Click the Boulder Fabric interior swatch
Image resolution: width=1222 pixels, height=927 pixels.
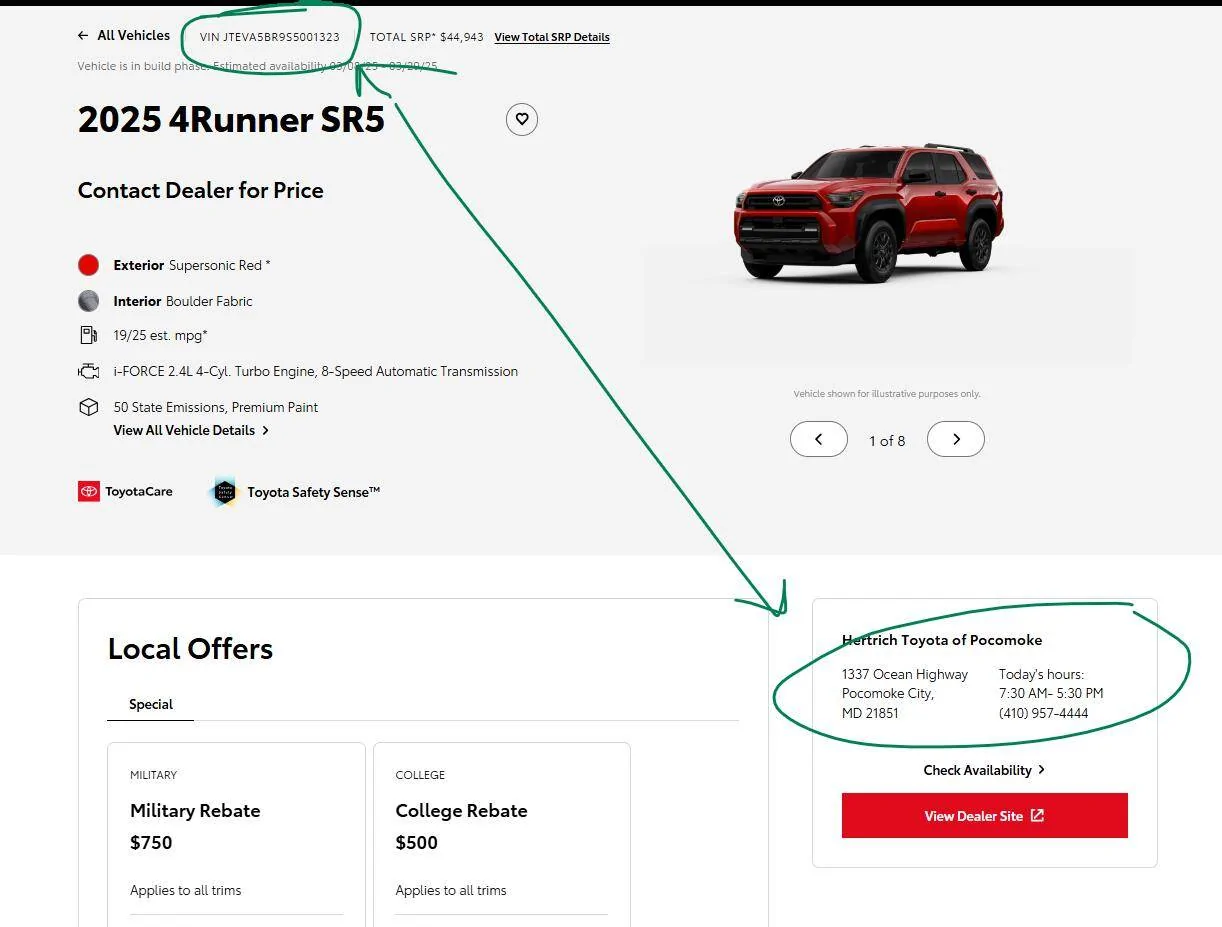pyautogui.click(x=89, y=301)
